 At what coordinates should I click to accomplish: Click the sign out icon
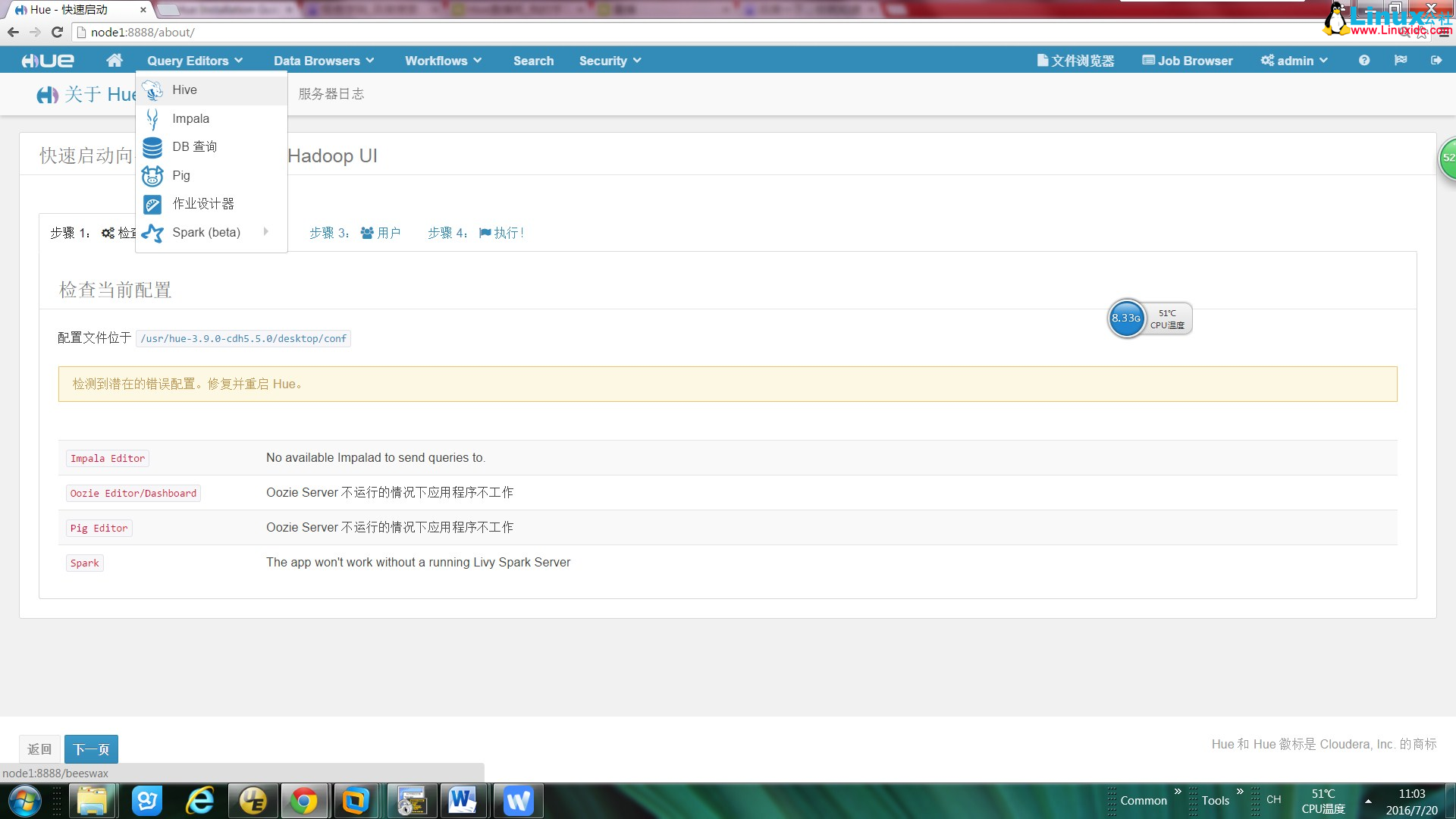(x=1436, y=61)
